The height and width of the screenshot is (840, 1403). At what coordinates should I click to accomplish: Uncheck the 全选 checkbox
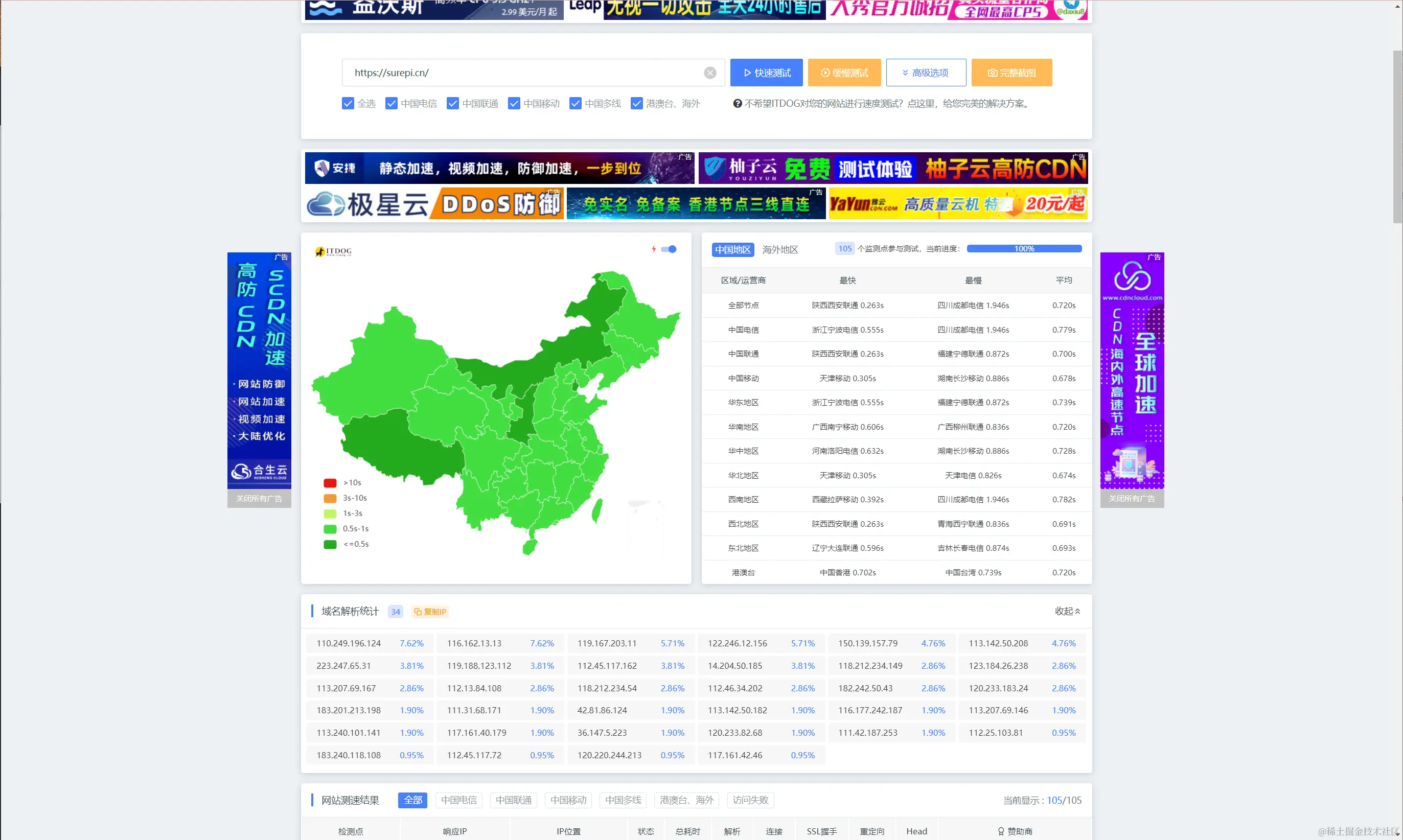(348, 104)
